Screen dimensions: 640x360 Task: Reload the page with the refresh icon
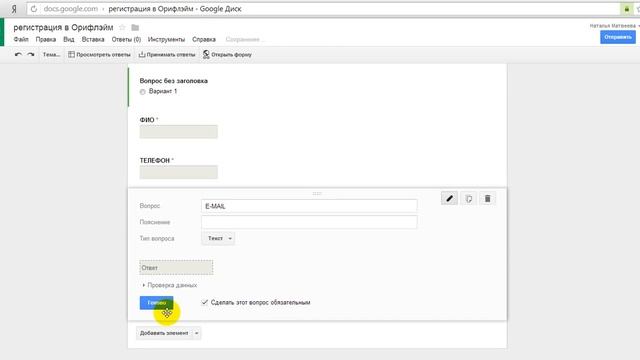[34, 9]
